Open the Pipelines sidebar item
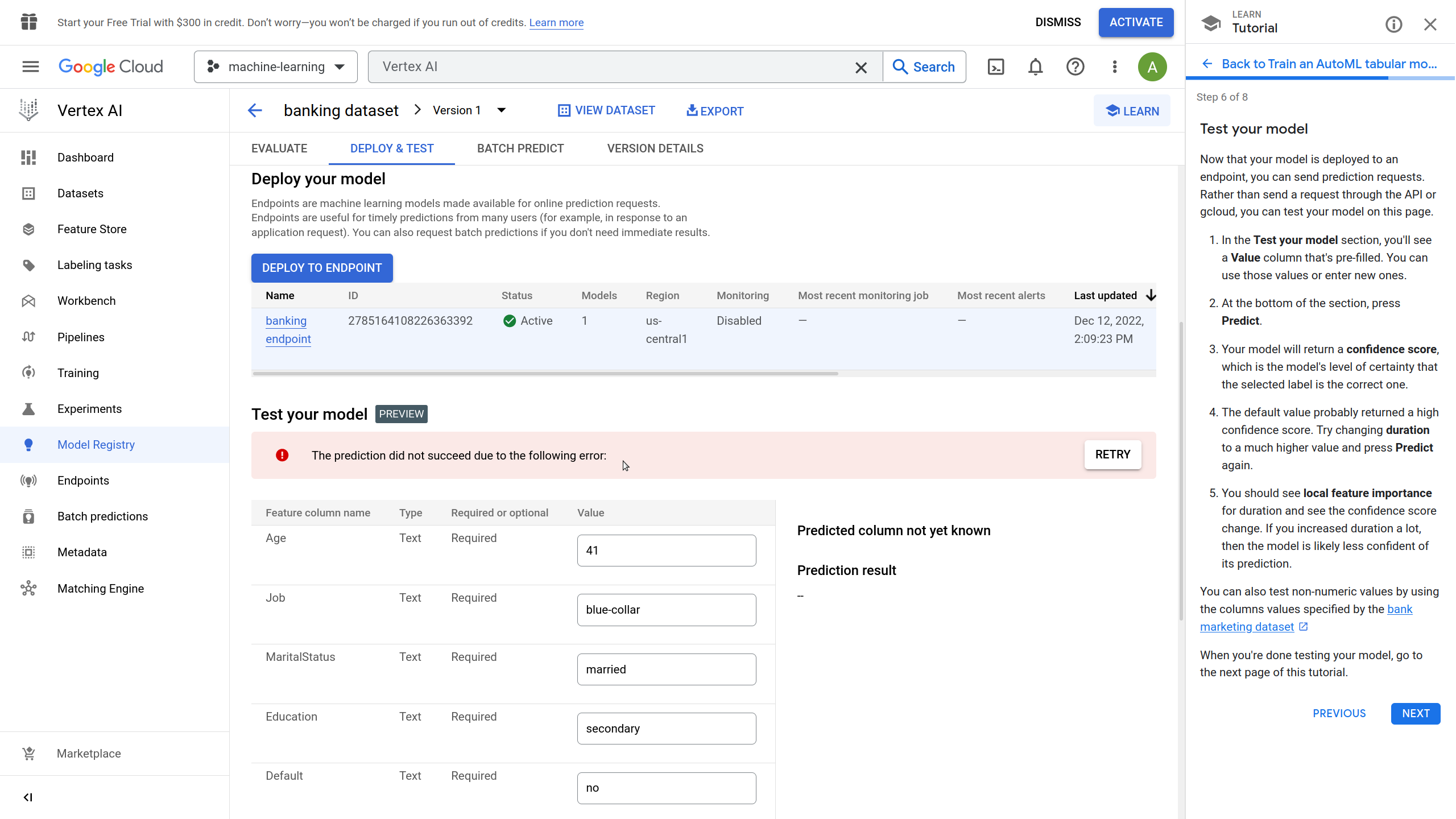The image size is (1456, 819). [x=81, y=337]
